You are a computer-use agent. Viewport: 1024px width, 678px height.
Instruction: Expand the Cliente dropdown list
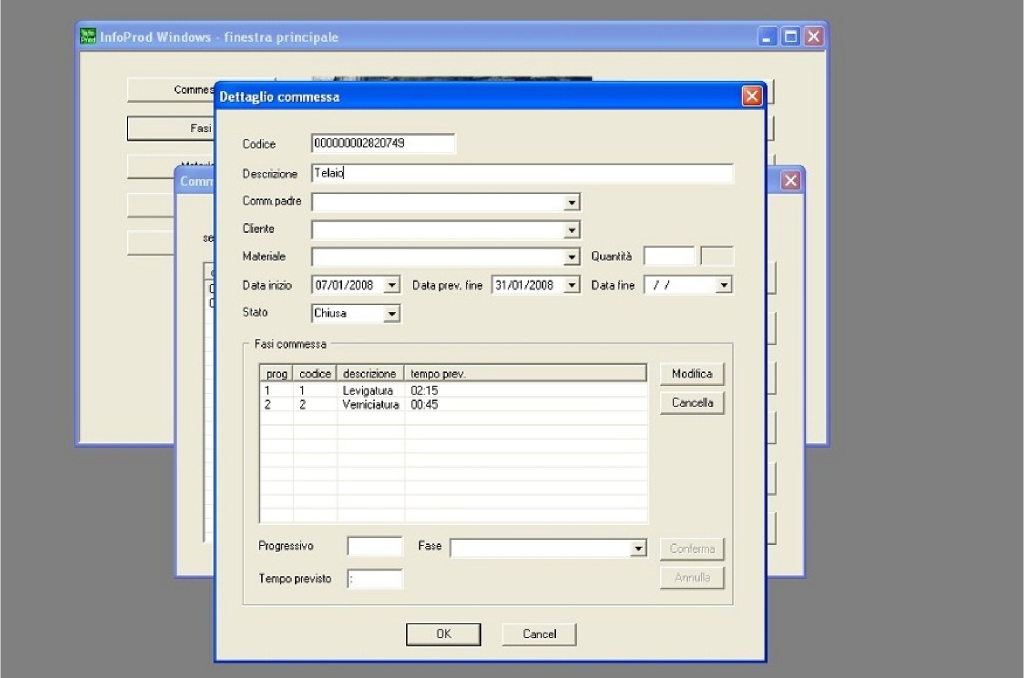pyautogui.click(x=571, y=231)
